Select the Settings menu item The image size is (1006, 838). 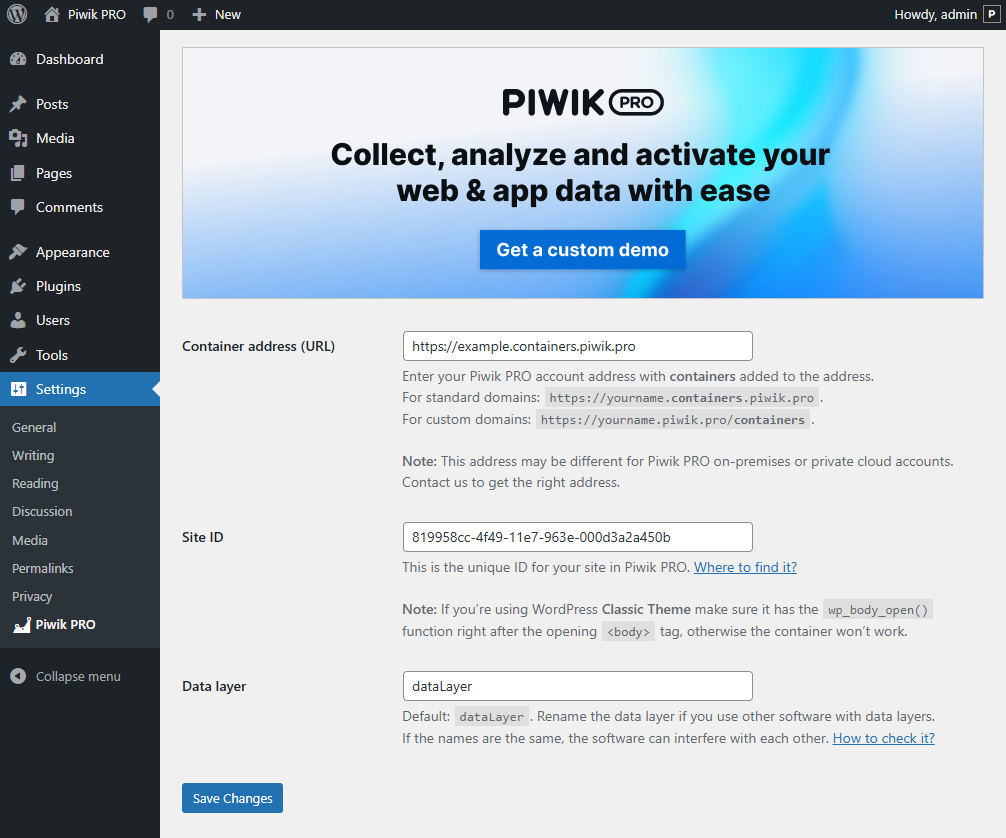coord(80,389)
